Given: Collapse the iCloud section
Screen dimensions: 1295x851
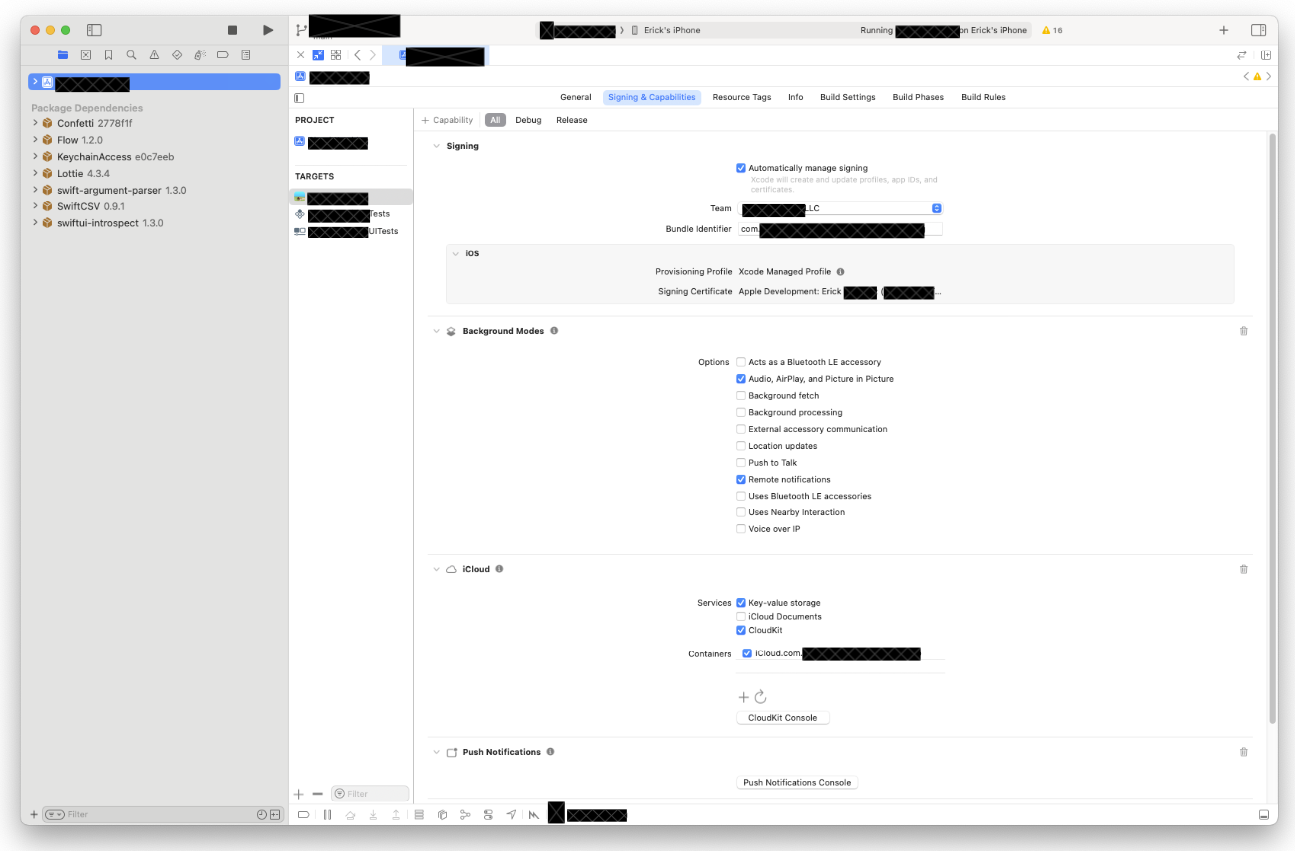Looking at the screenshot, I should pos(436,569).
